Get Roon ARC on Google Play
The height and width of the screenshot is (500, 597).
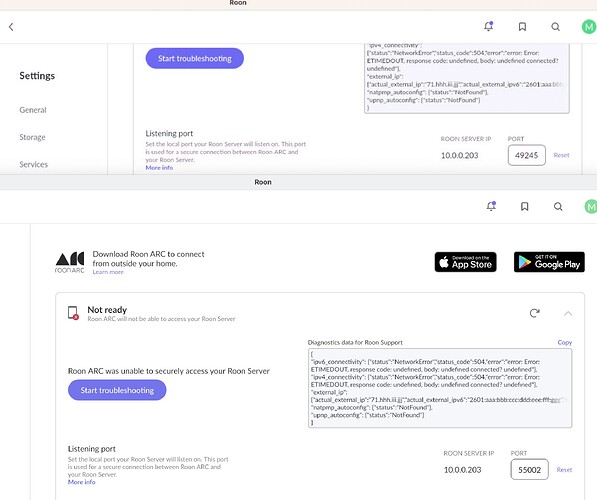[x=549, y=262]
